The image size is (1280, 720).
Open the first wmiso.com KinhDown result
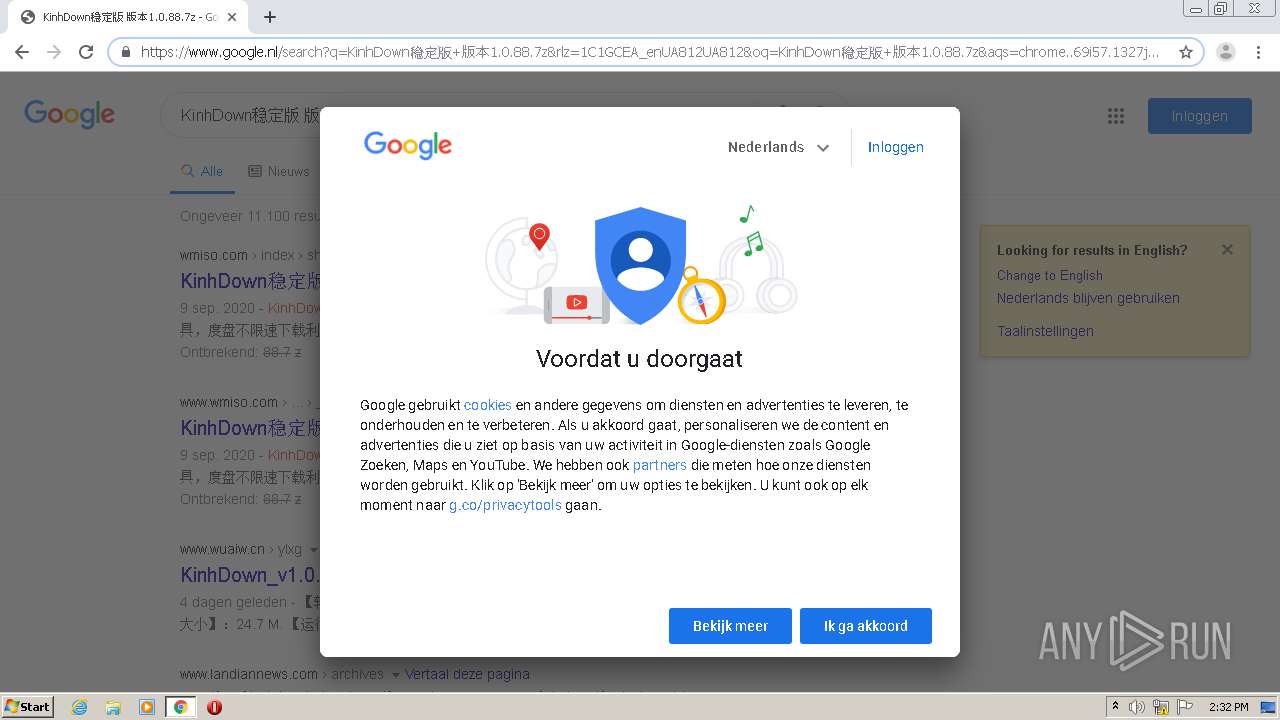coord(250,281)
